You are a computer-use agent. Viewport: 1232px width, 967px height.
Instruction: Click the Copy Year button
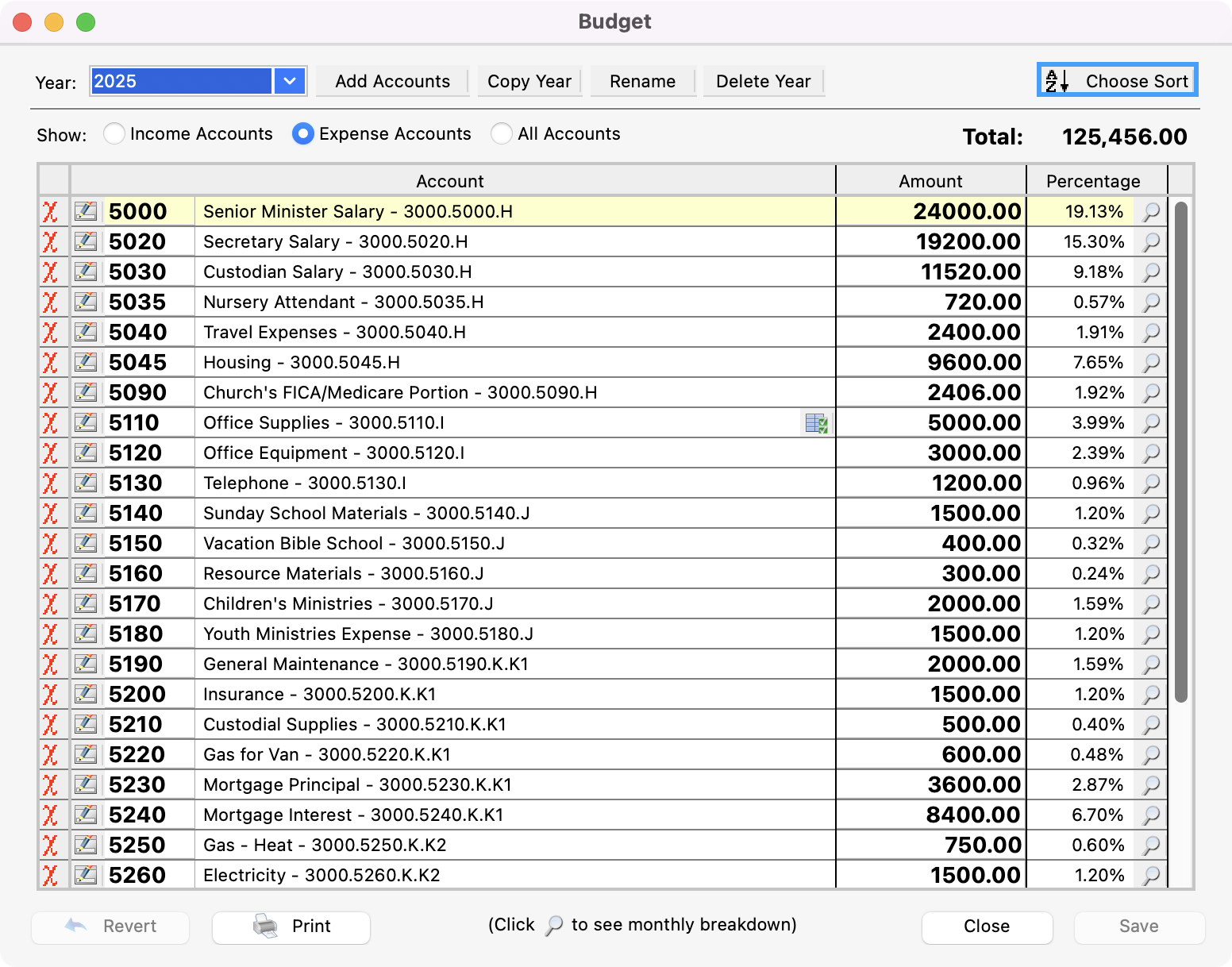529,81
